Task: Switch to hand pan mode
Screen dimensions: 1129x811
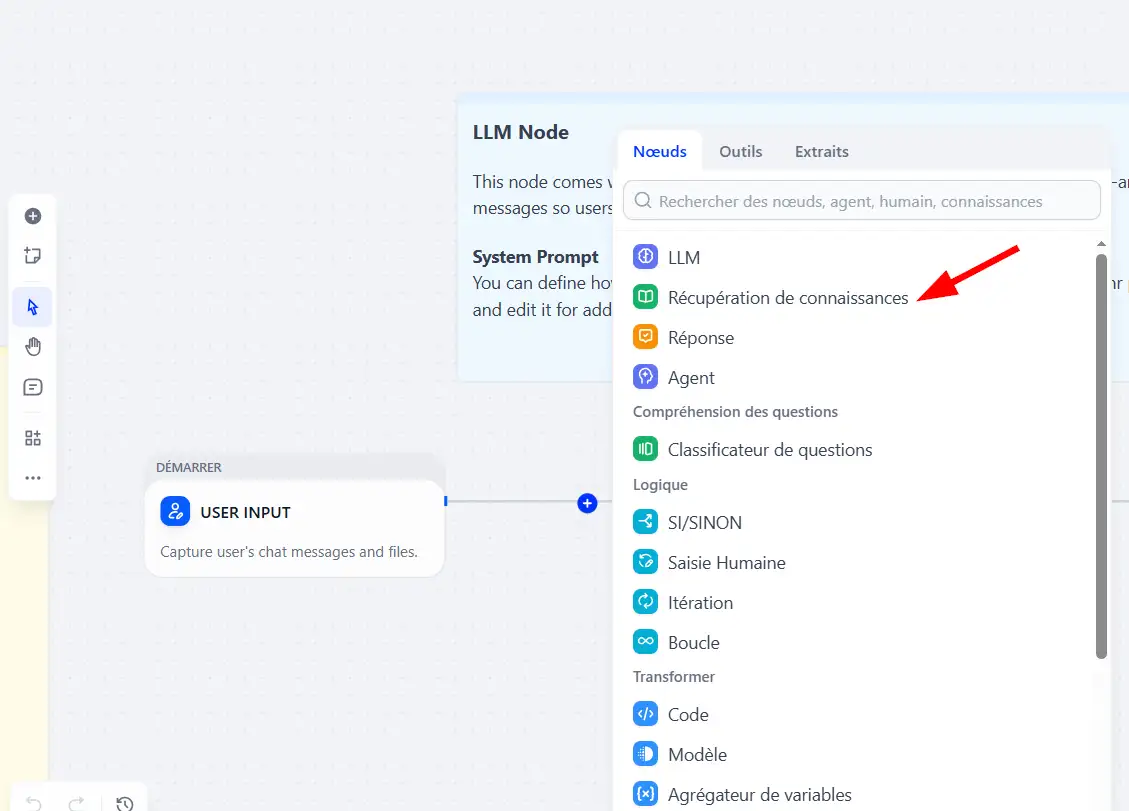Action: [32, 346]
